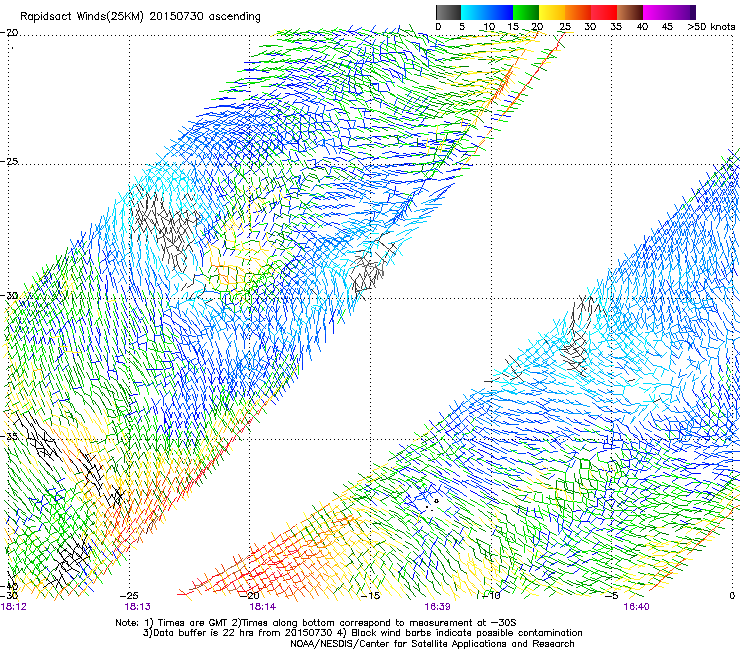Screen dimensions: 740x650
Task: Click the '>50 knots' legend label
Action: pos(711,26)
